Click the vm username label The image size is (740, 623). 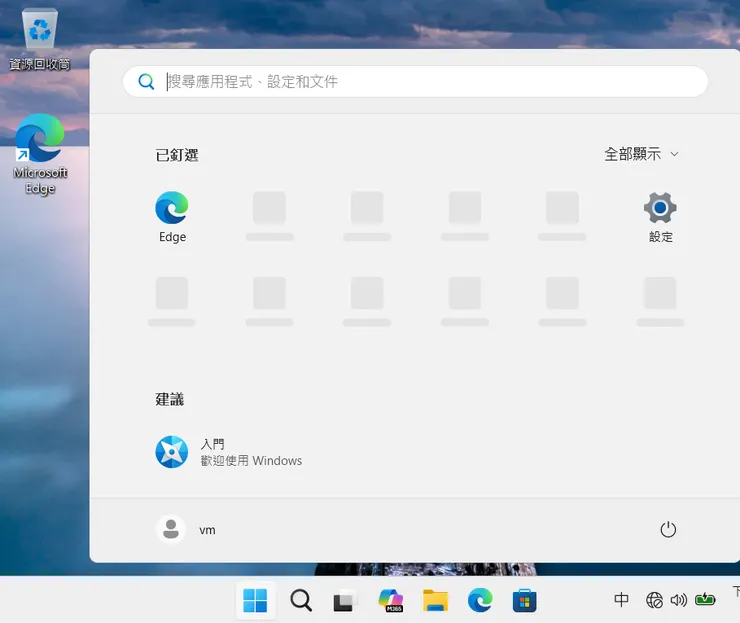[x=207, y=530]
